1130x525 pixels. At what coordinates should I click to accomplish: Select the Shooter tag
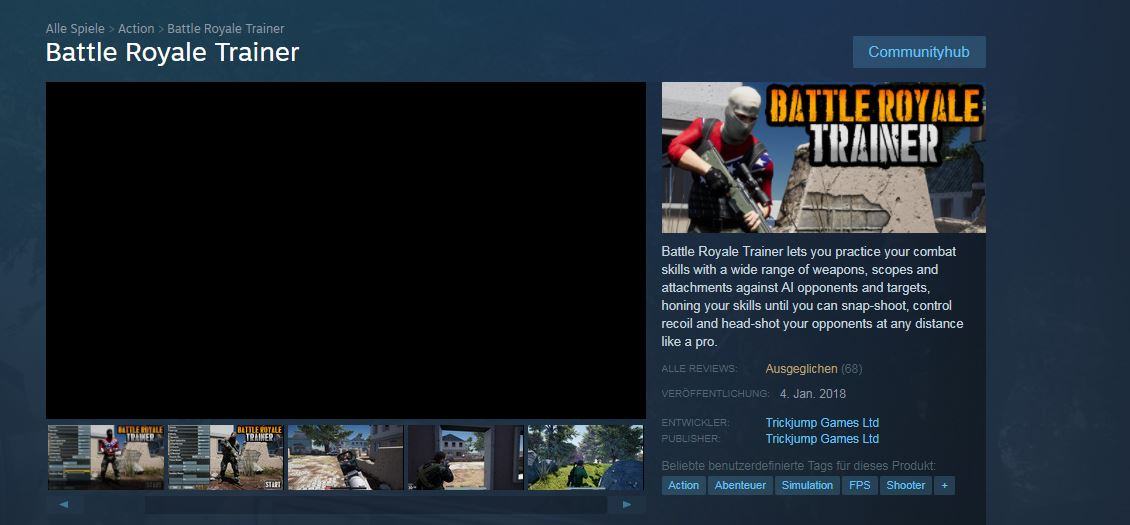point(906,485)
